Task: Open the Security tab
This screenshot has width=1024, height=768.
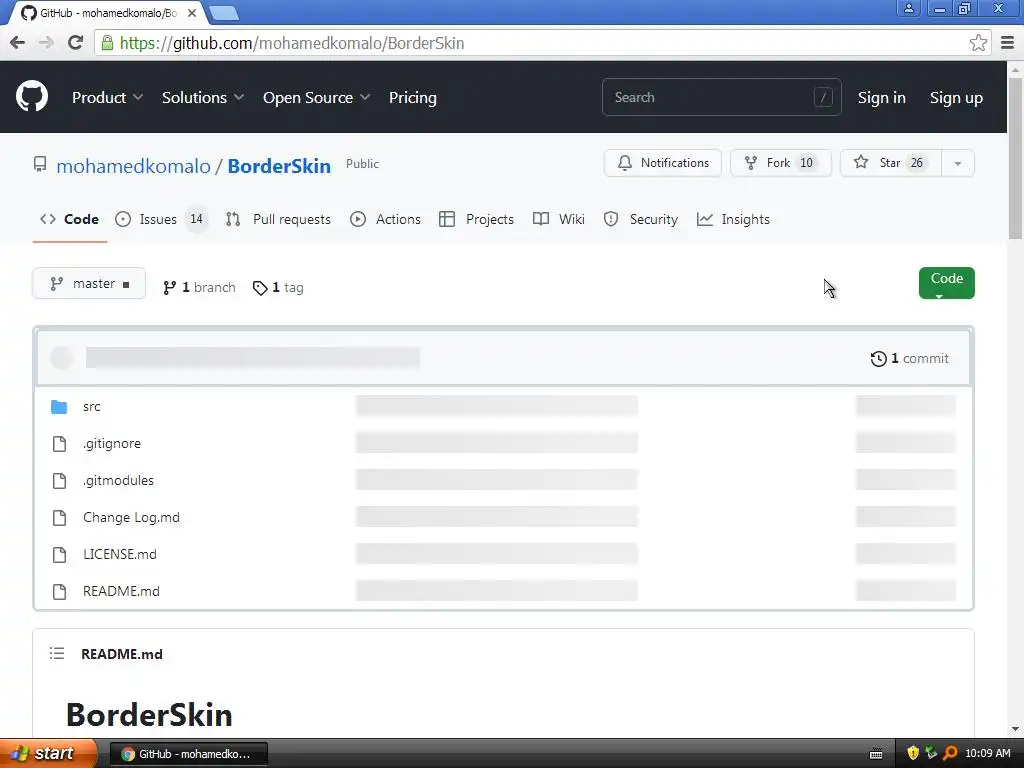Action: (641, 219)
